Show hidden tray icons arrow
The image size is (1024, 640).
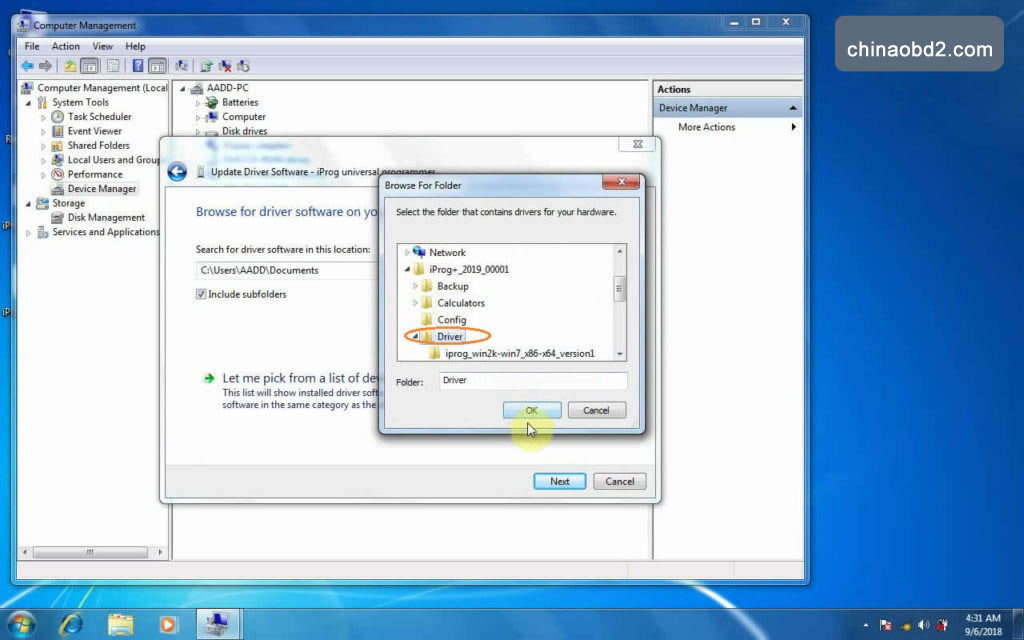tap(866, 625)
